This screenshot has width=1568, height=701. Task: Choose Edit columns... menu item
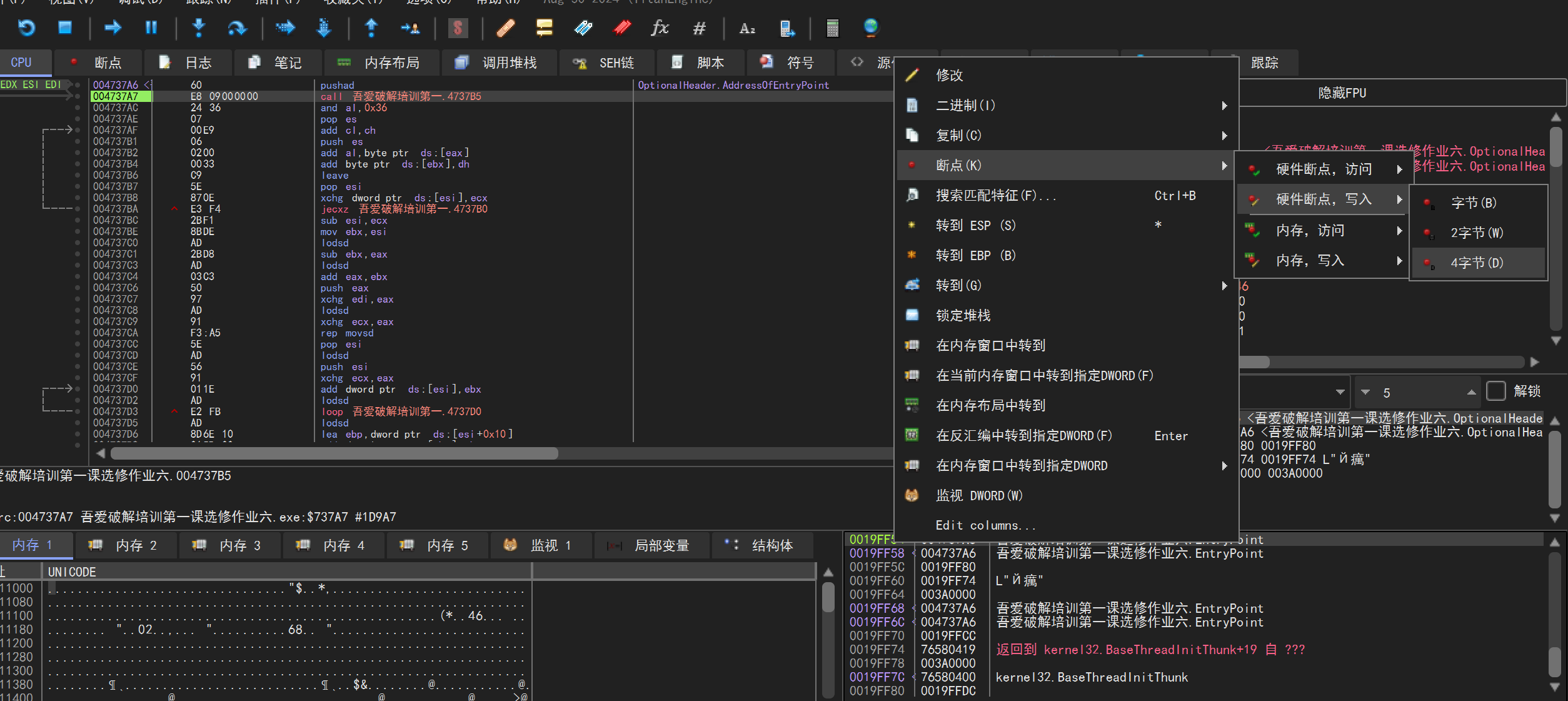(x=1067, y=525)
